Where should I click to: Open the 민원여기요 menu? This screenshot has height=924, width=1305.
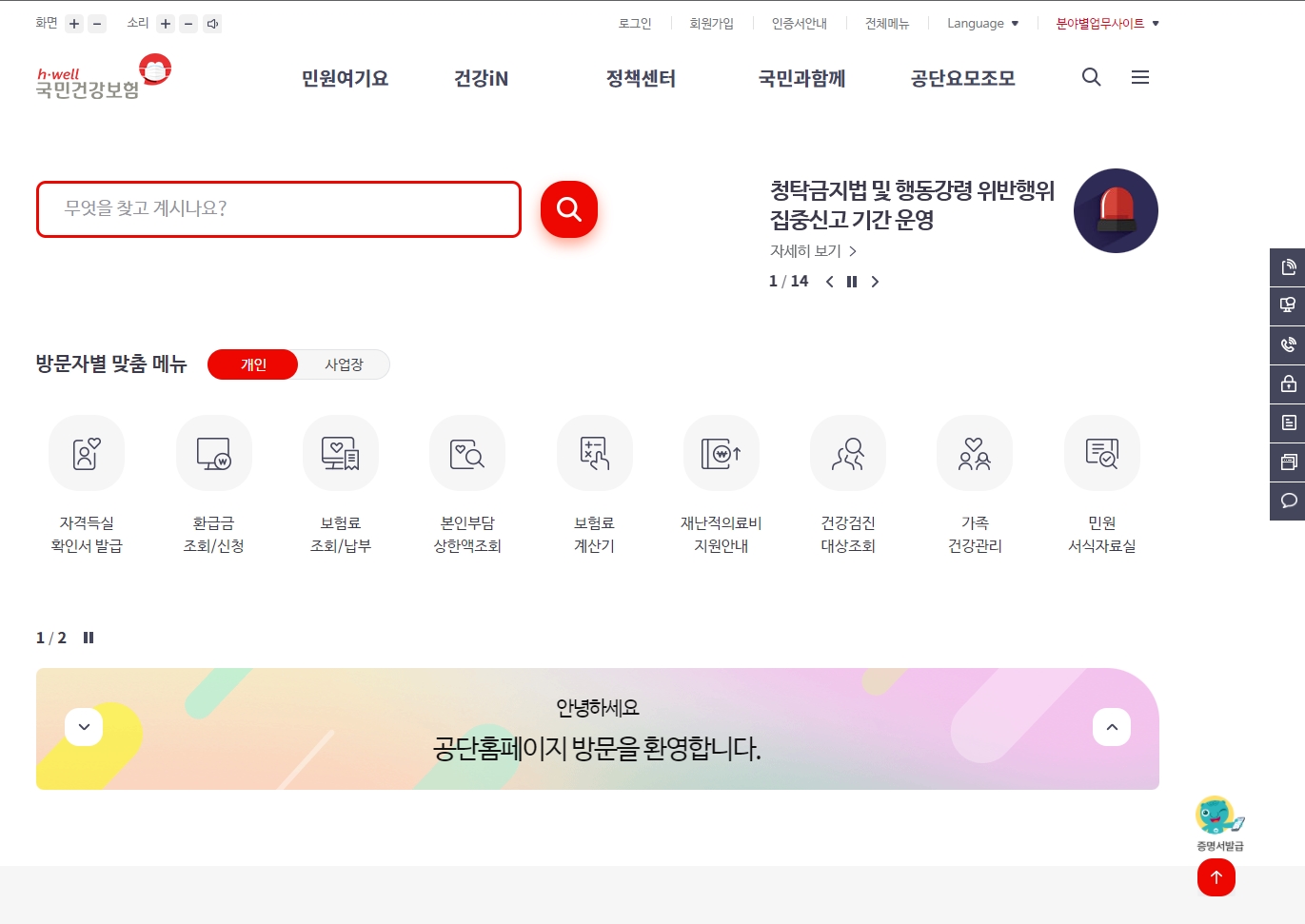pos(345,78)
